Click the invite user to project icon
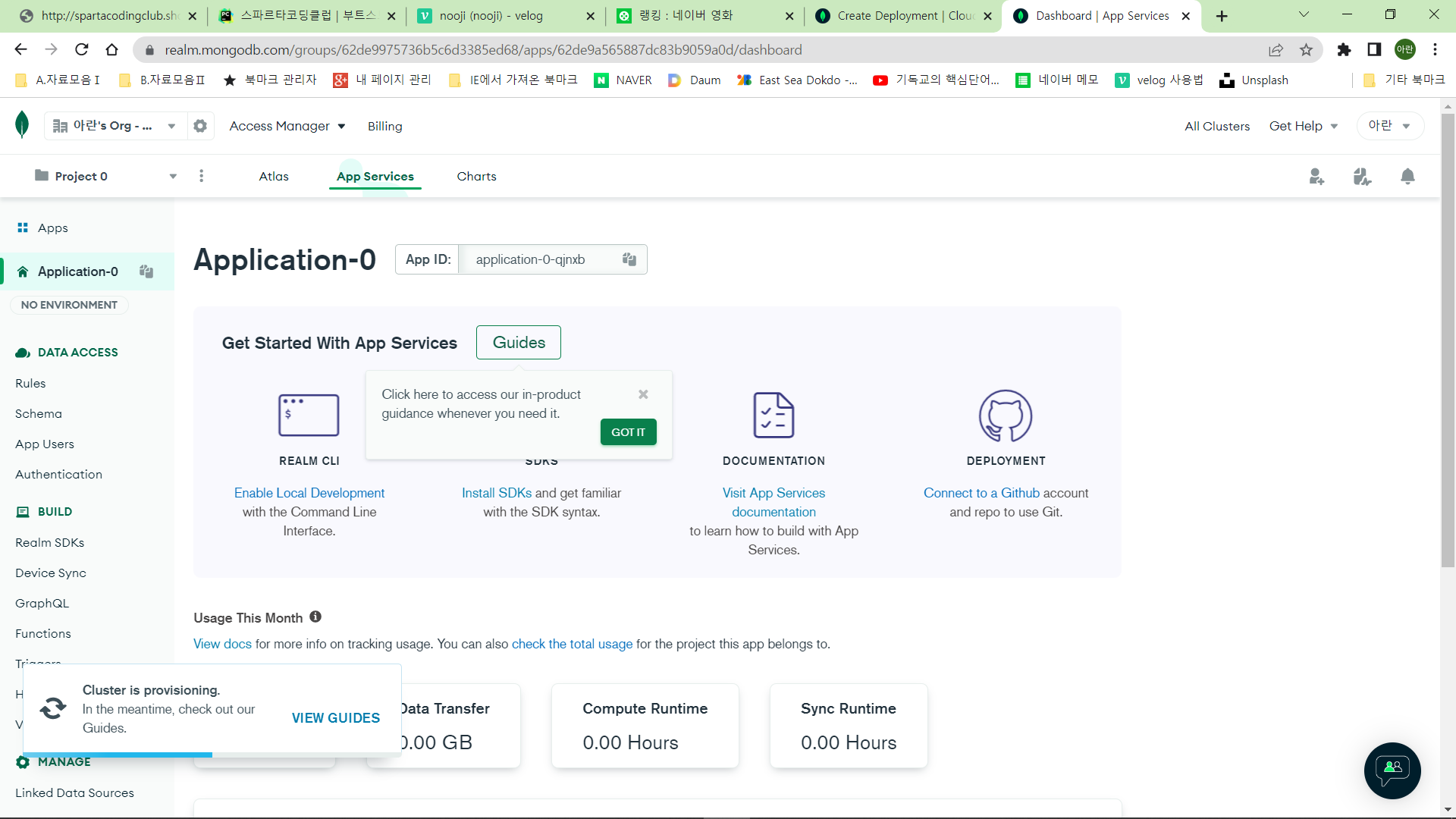This screenshot has height=819, width=1456. 1316,177
